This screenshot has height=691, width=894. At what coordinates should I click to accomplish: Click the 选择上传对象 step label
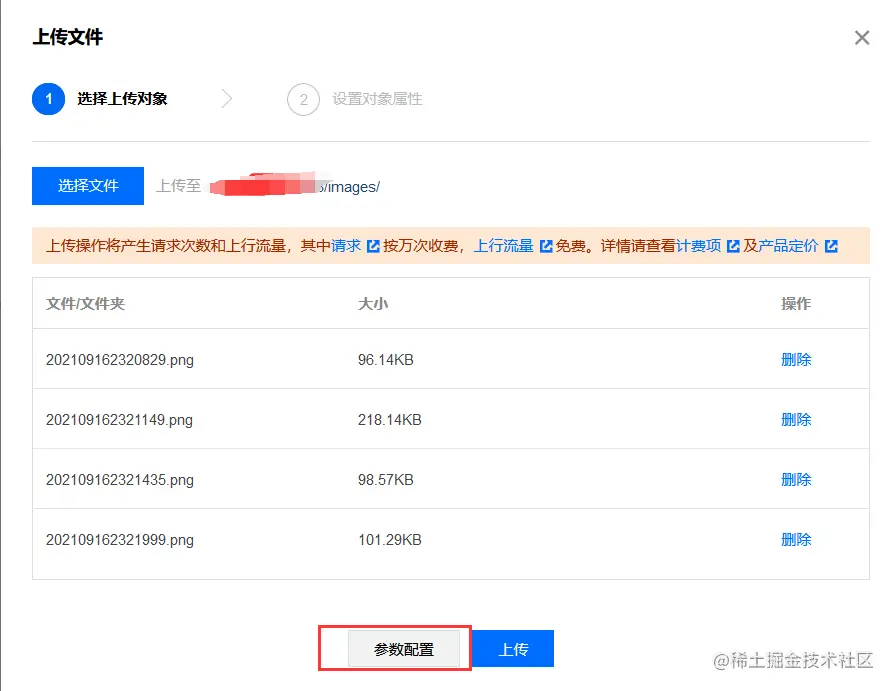[122, 99]
